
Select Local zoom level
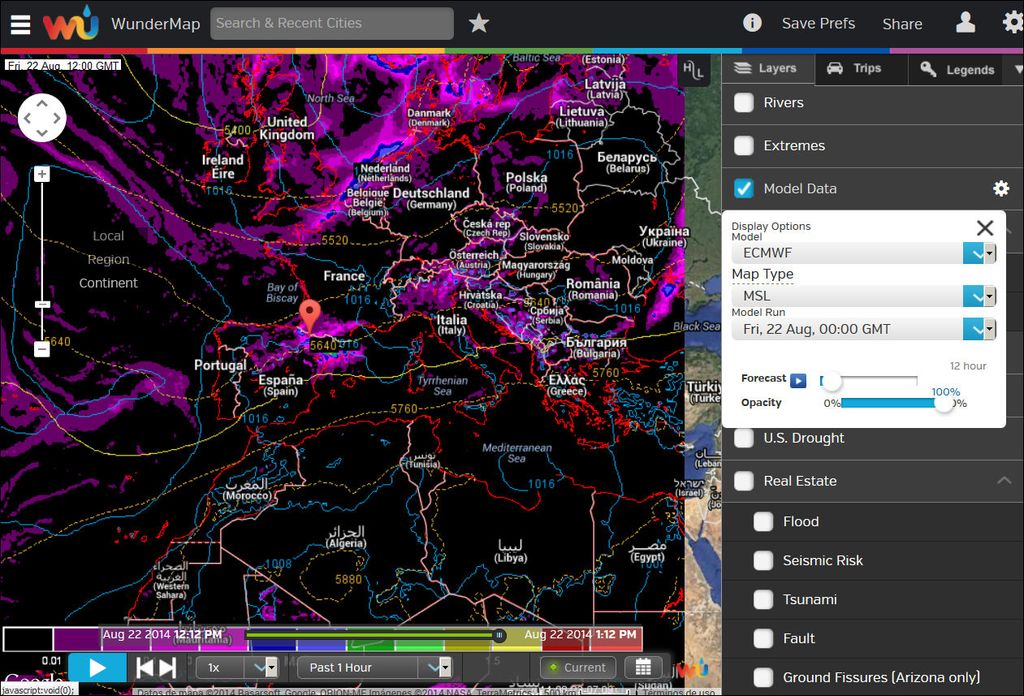pyautogui.click(x=108, y=236)
